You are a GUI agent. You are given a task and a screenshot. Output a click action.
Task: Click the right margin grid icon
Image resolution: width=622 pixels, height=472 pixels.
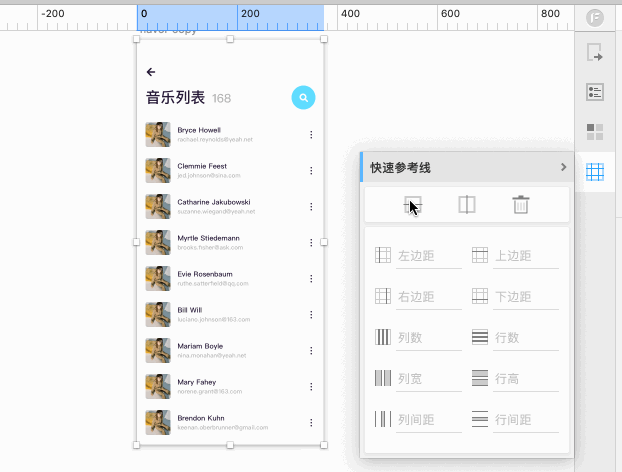[383, 296]
